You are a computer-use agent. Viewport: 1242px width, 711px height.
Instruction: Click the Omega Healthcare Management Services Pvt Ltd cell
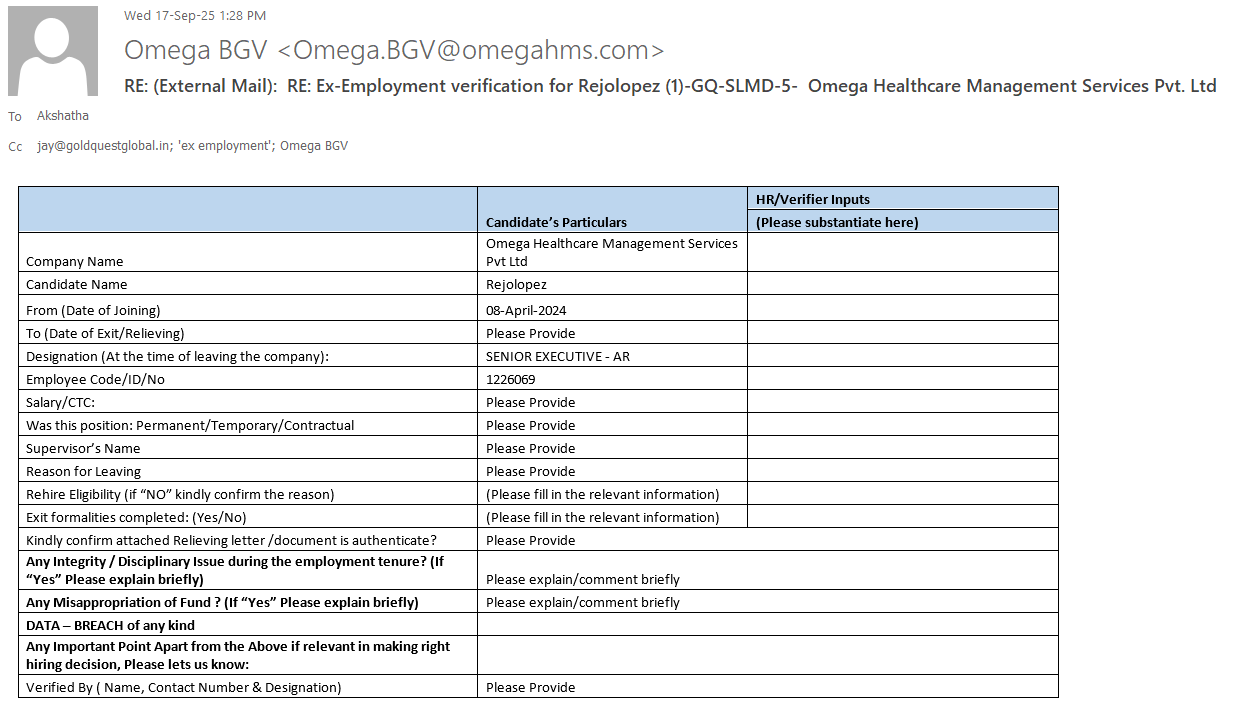pyautogui.click(x=612, y=252)
